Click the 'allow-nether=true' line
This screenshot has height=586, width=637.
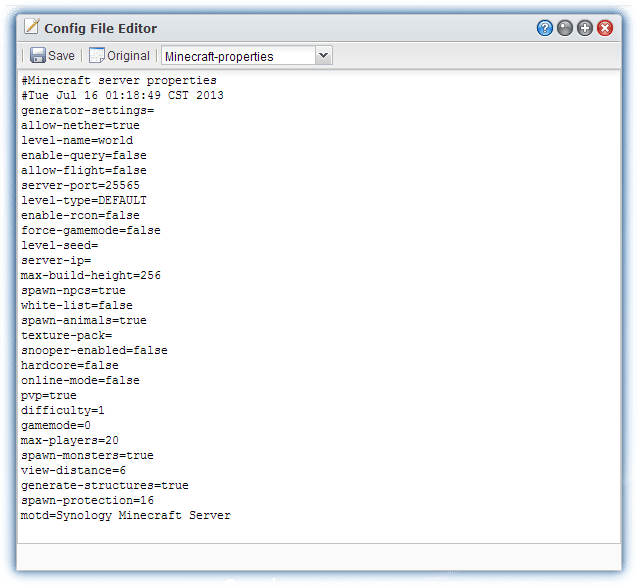click(x=80, y=126)
